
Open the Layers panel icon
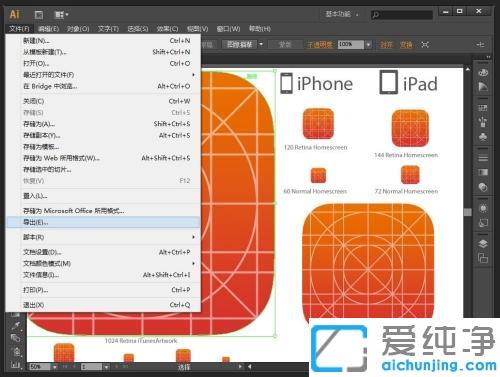click(483, 244)
